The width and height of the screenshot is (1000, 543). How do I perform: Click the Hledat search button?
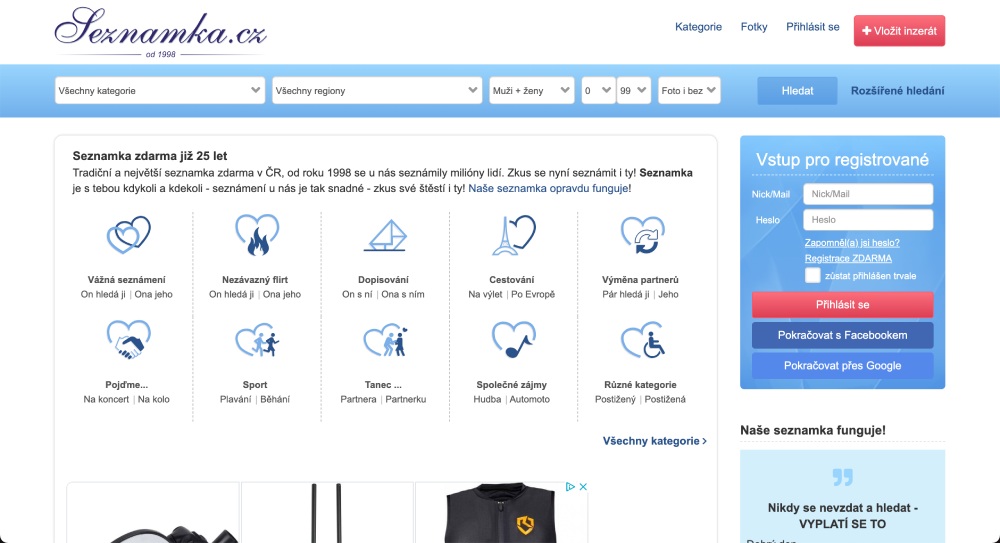[797, 91]
